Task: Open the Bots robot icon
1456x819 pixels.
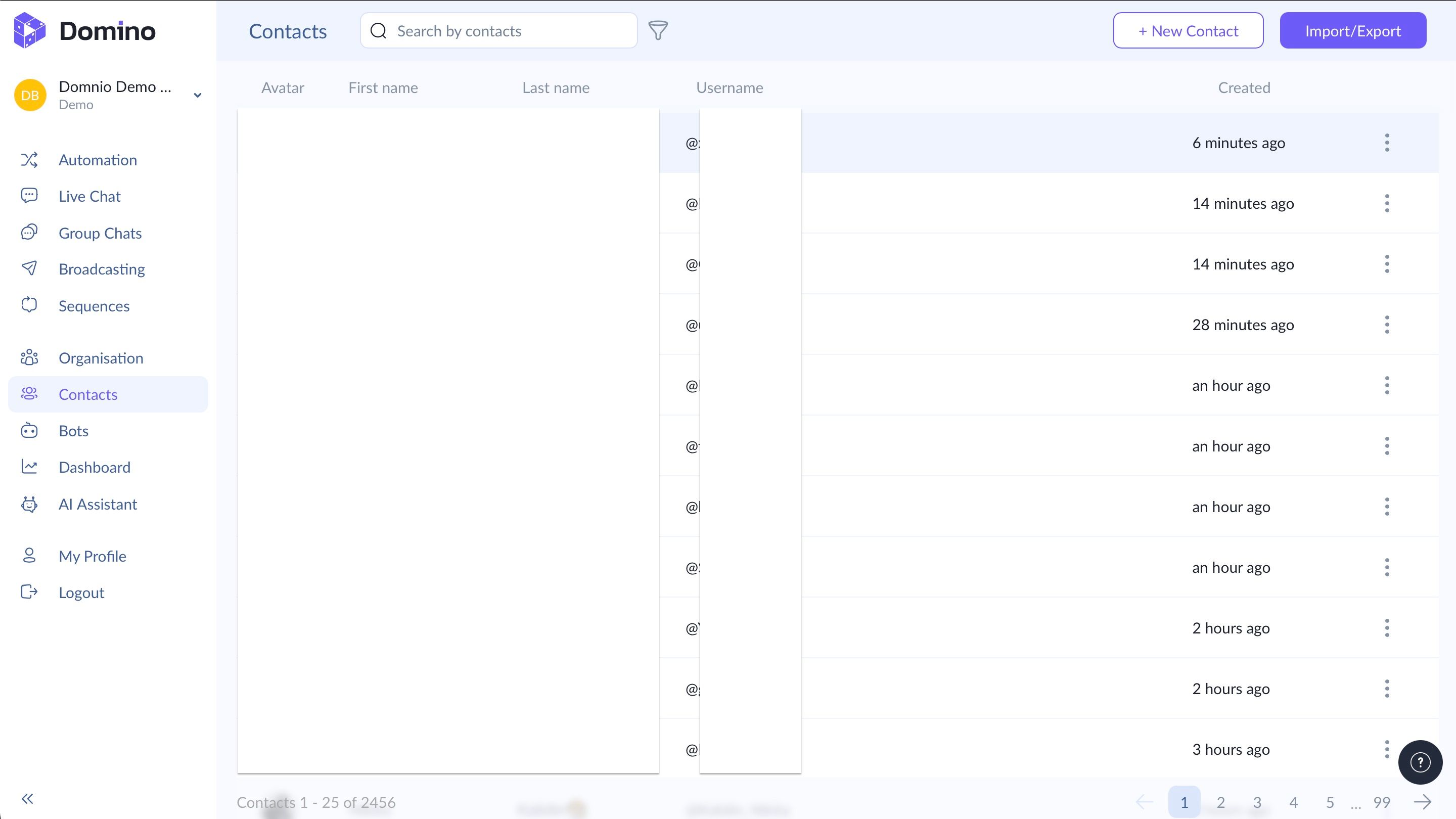Action: pyautogui.click(x=29, y=431)
